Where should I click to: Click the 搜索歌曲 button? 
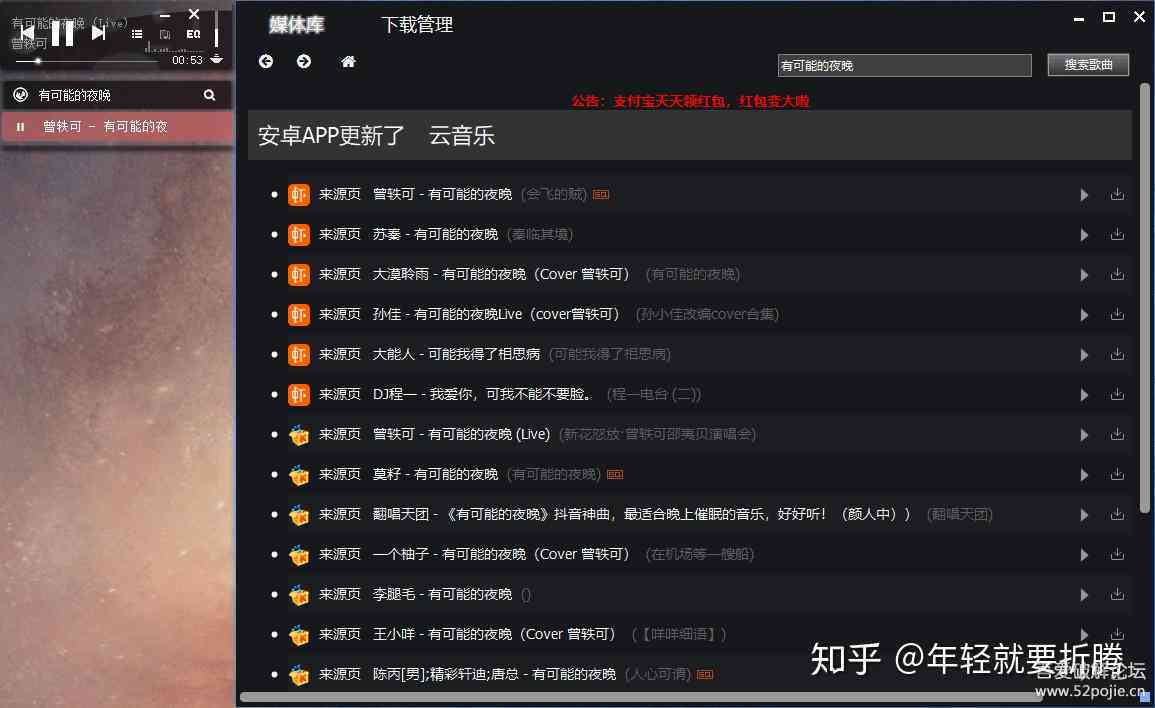(1088, 65)
